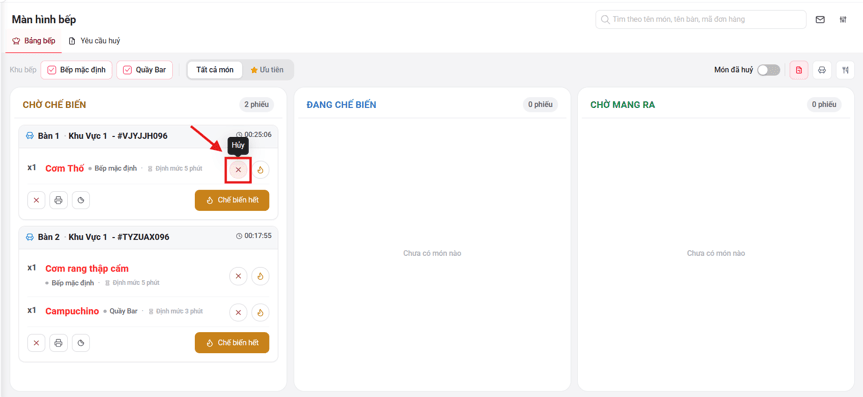The height and width of the screenshot is (397, 863).
Task: Click Chế biến hết for Bàn 1
Action: tap(232, 200)
